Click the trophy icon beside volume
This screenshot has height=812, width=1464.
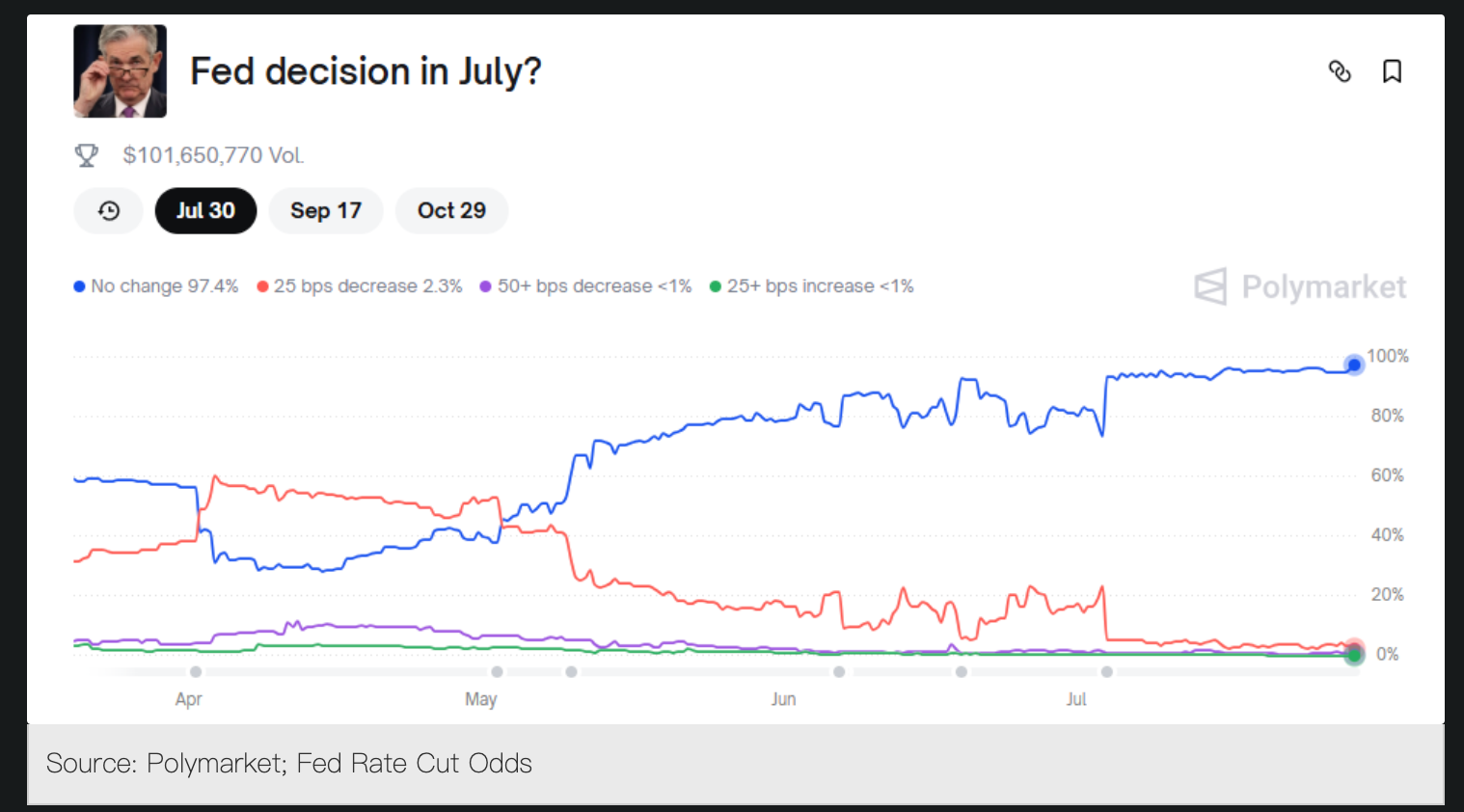(x=87, y=155)
